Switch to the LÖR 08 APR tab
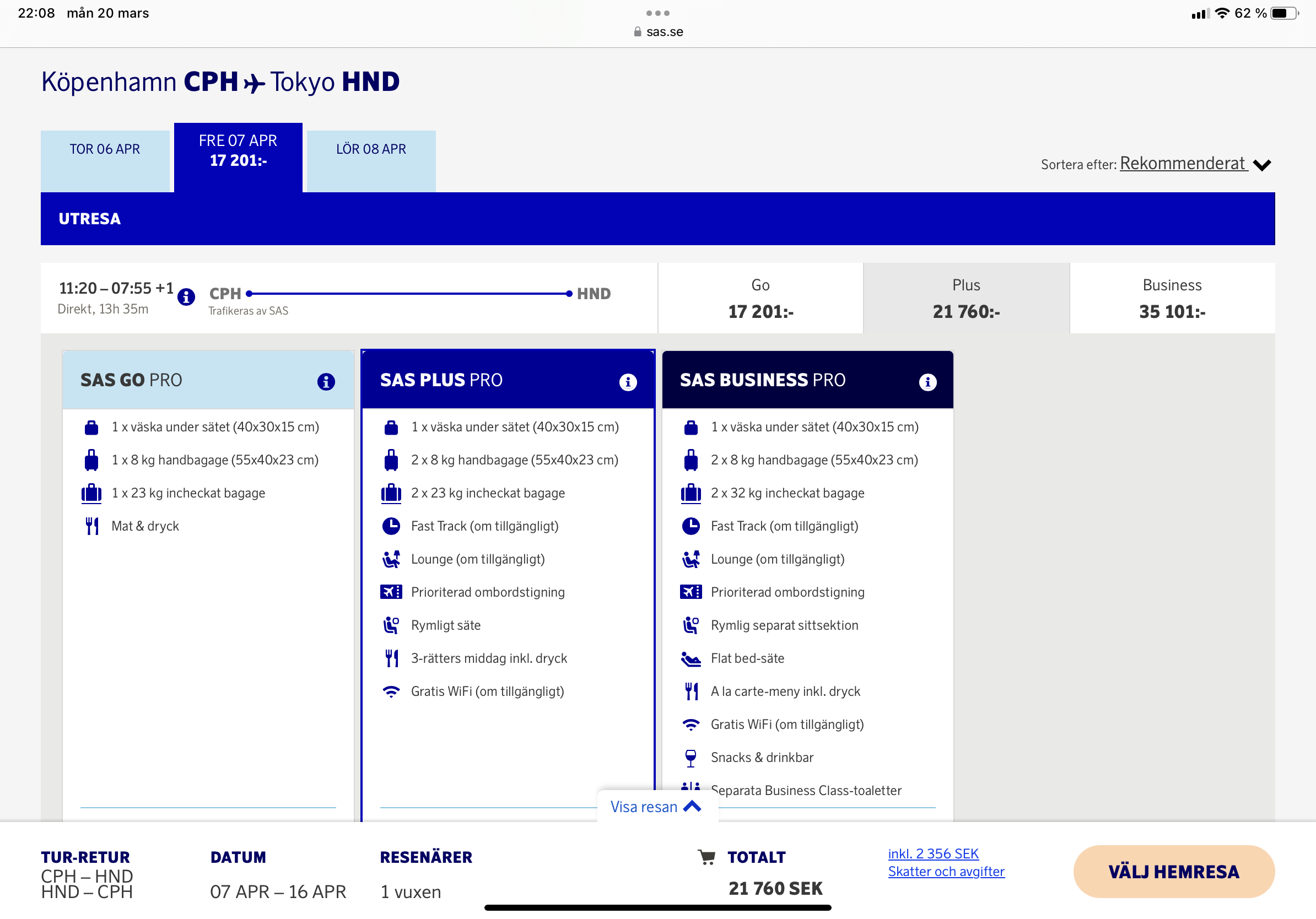The width and height of the screenshot is (1316, 919). tap(371, 149)
